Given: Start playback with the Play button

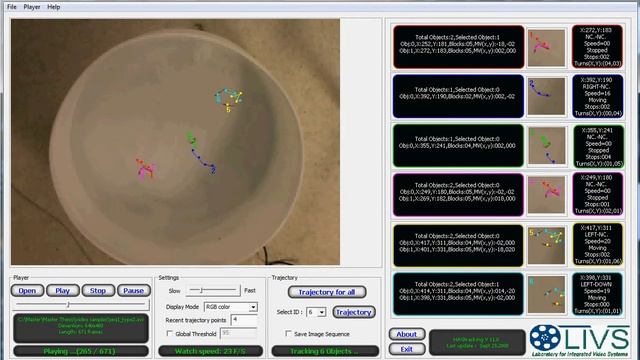Looking at the screenshot, I should point(62,291).
